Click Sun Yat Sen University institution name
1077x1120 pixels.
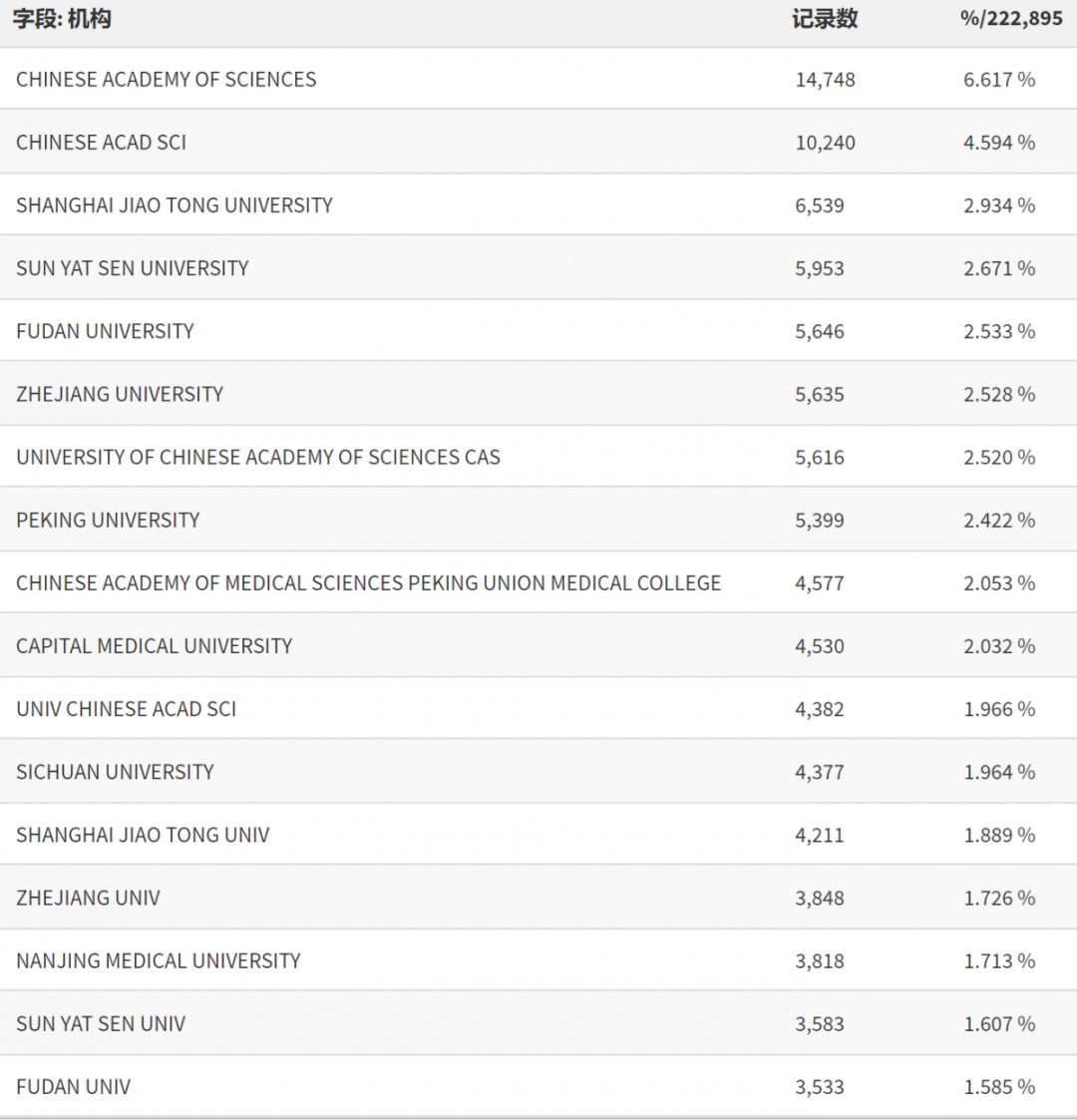point(132,268)
